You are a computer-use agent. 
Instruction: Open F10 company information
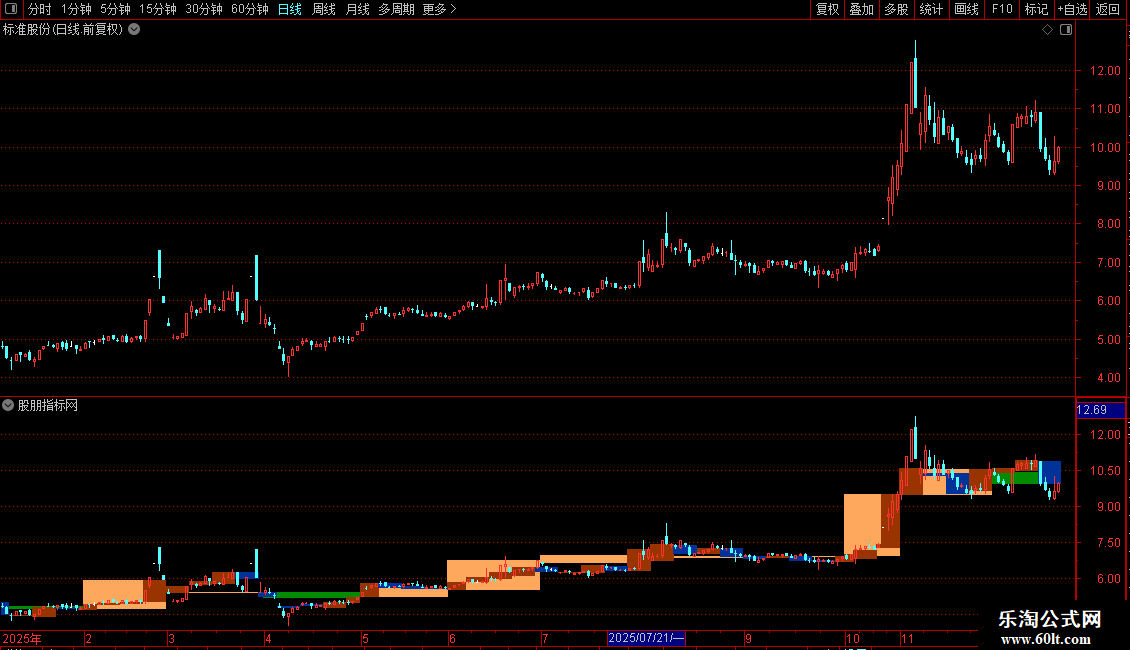[1002, 9]
